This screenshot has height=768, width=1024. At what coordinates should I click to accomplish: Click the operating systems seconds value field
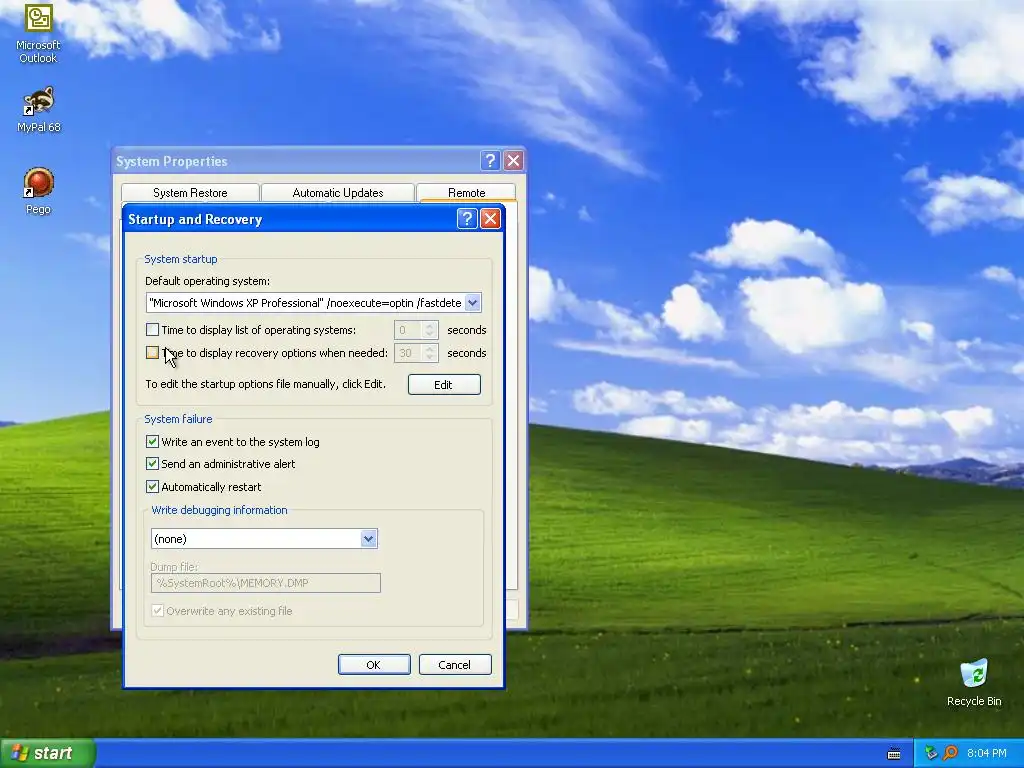click(409, 330)
